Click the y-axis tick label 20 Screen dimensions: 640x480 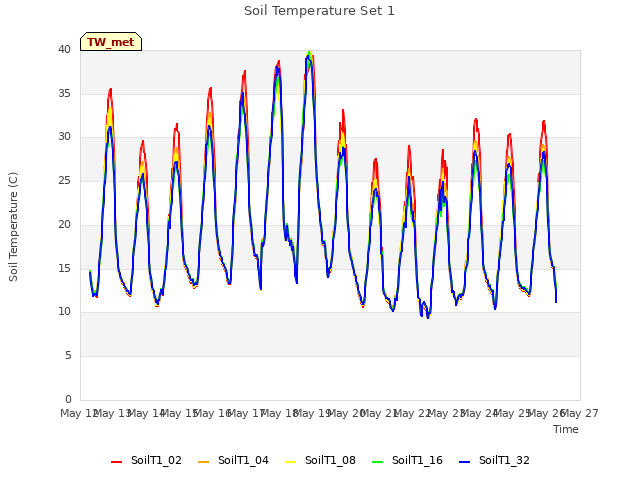(x=64, y=224)
